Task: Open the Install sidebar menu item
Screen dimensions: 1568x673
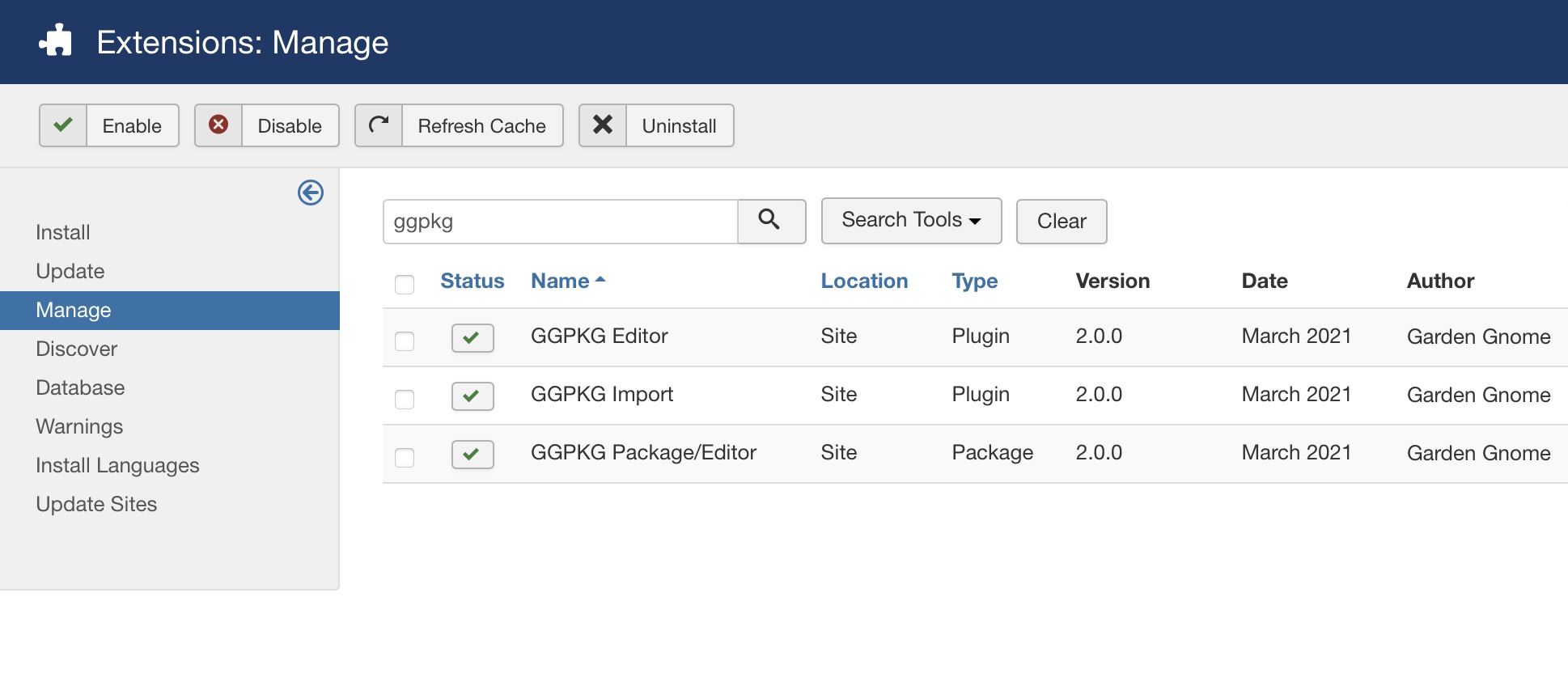Action: point(63,232)
